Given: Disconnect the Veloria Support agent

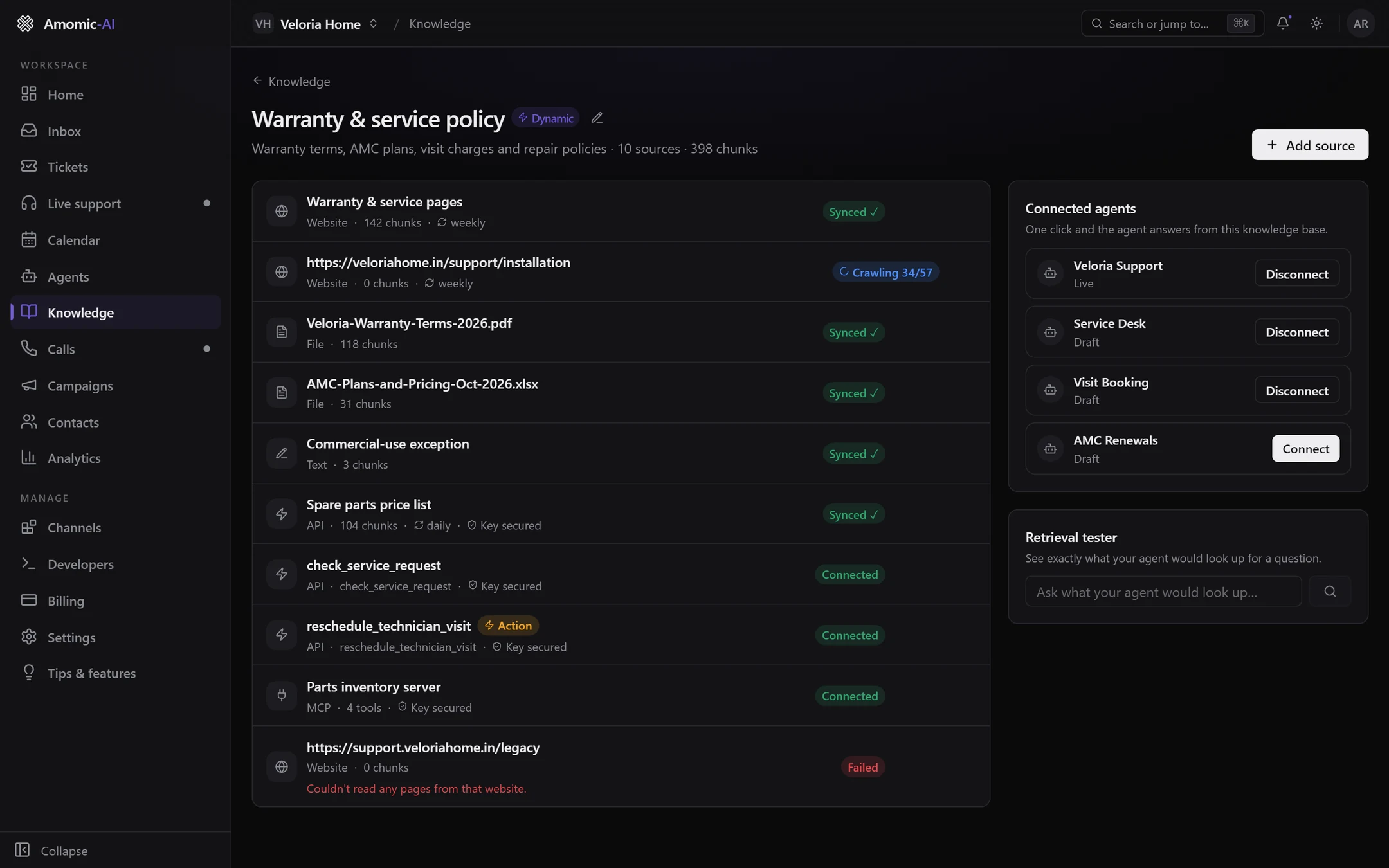Looking at the screenshot, I should (1297, 273).
